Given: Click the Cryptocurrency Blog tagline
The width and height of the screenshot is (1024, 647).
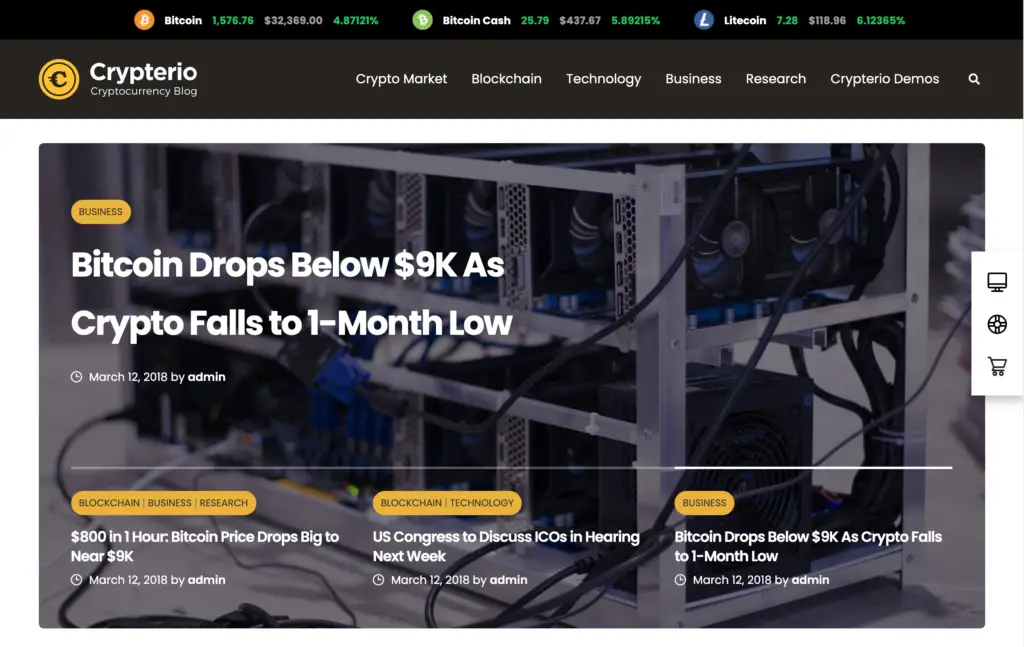Looking at the screenshot, I should pyautogui.click(x=144, y=91).
